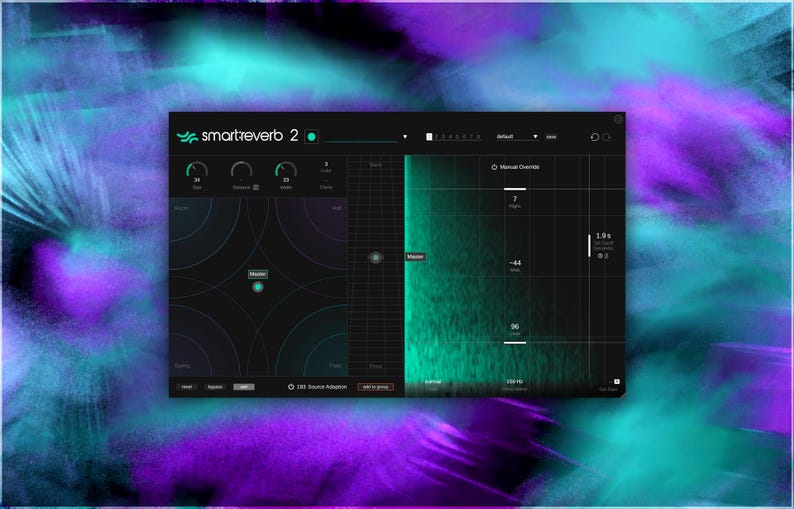Screen dimensions: 794x509
Task: Click the Lows value 96
Action: click(x=515, y=327)
